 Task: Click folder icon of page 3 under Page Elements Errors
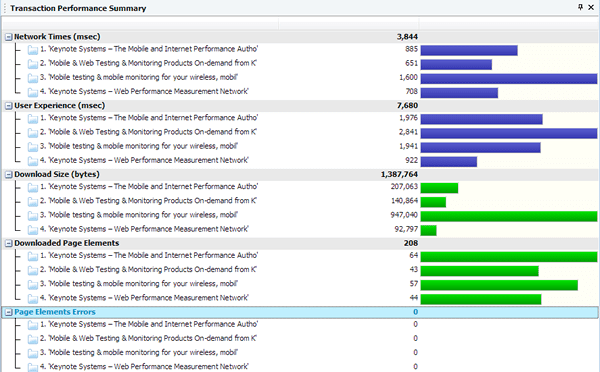tap(33, 354)
